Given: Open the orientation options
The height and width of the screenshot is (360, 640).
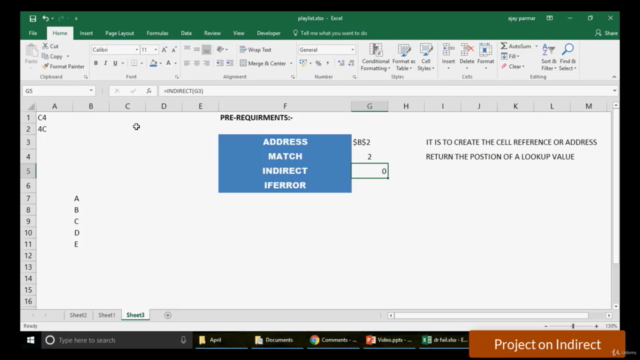Looking at the screenshot, I should click(x=222, y=50).
